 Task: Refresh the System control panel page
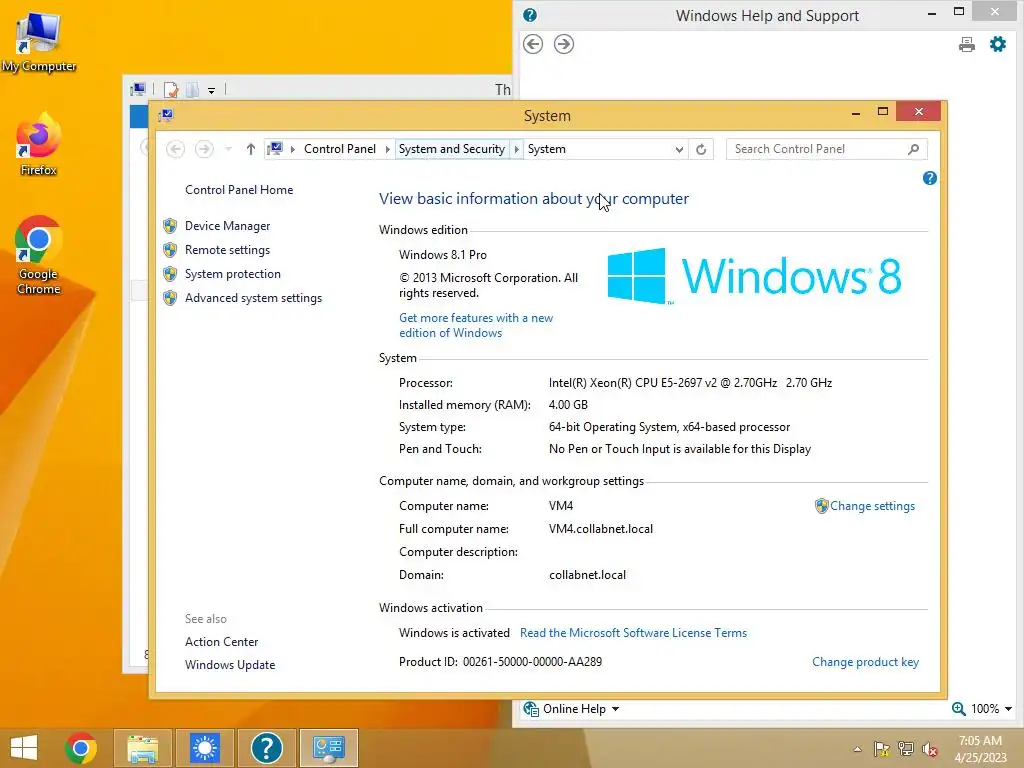(x=701, y=150)
